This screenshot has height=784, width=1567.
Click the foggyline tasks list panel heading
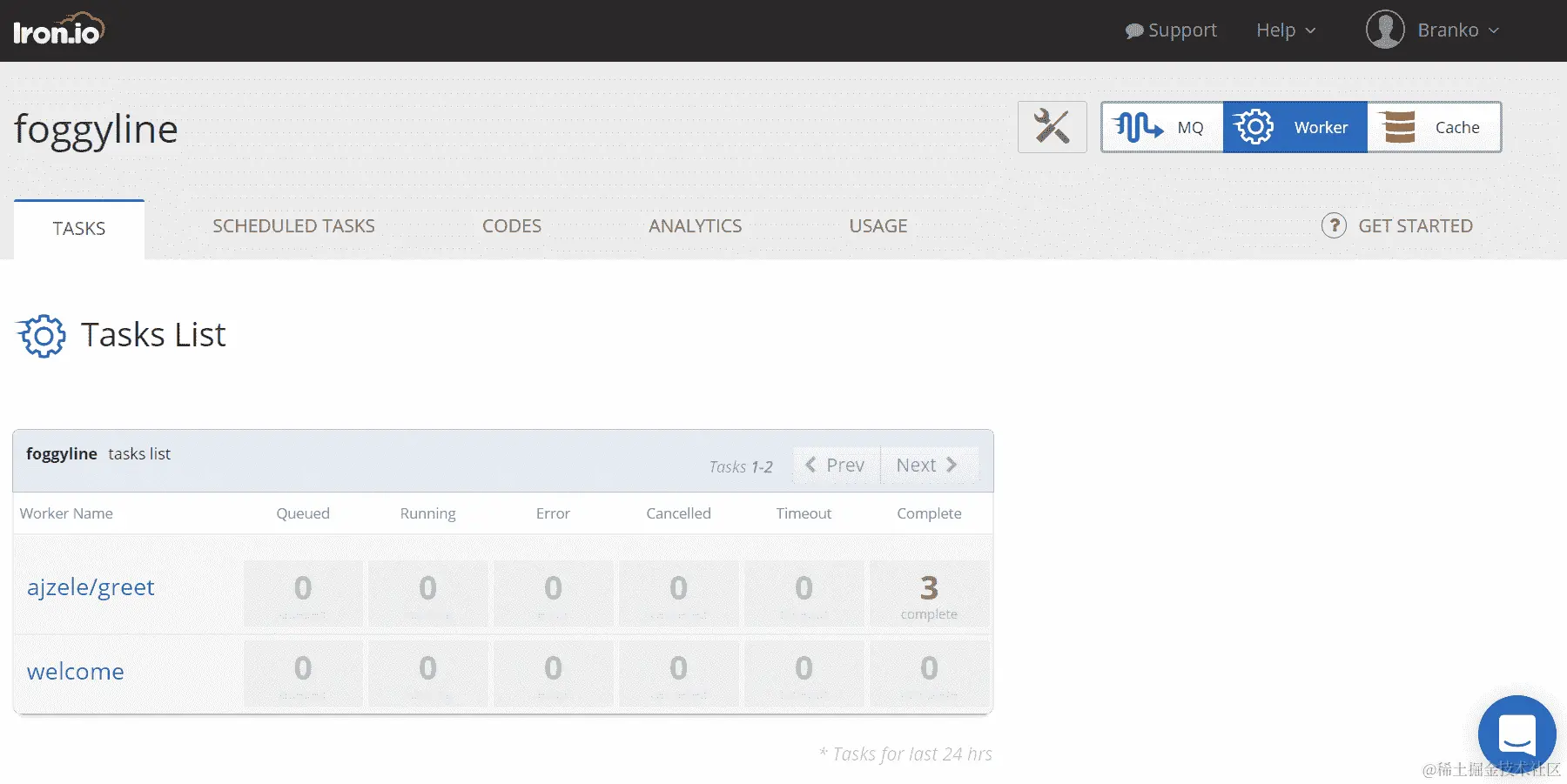[98, 454]
